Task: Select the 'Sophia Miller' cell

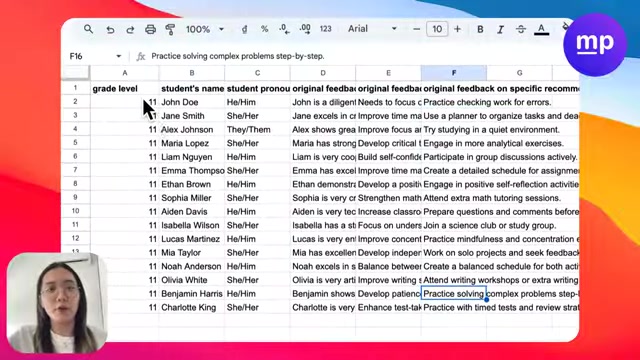Action: tap(192, 198)
